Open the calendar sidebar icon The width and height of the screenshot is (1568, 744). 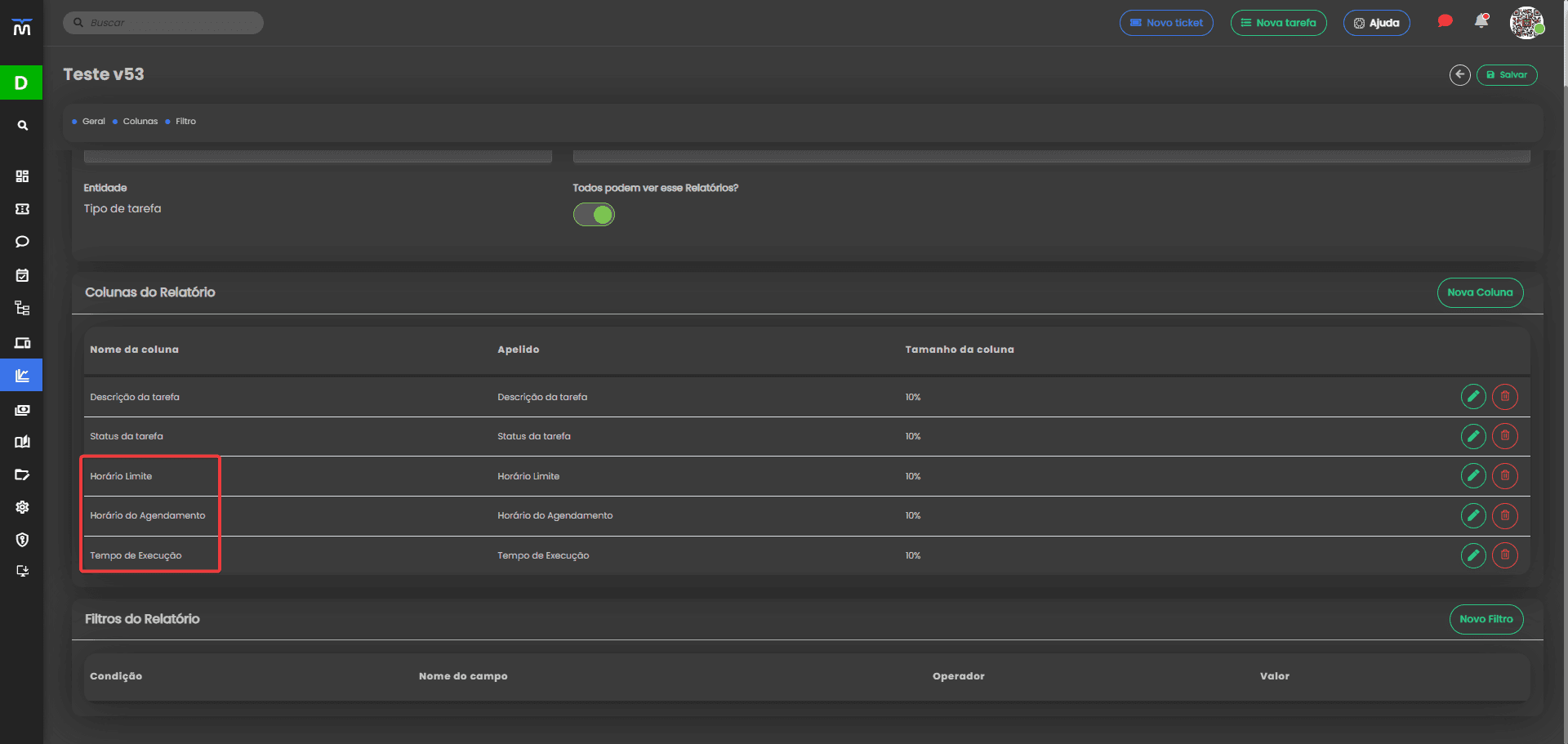(22, 275)
